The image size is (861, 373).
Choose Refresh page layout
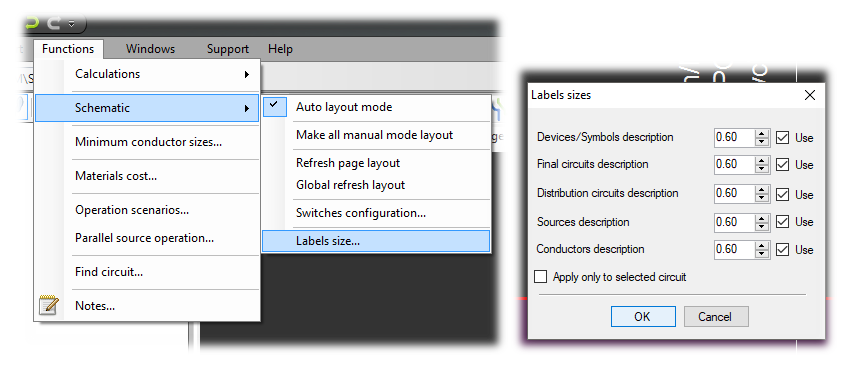(376, 163)
